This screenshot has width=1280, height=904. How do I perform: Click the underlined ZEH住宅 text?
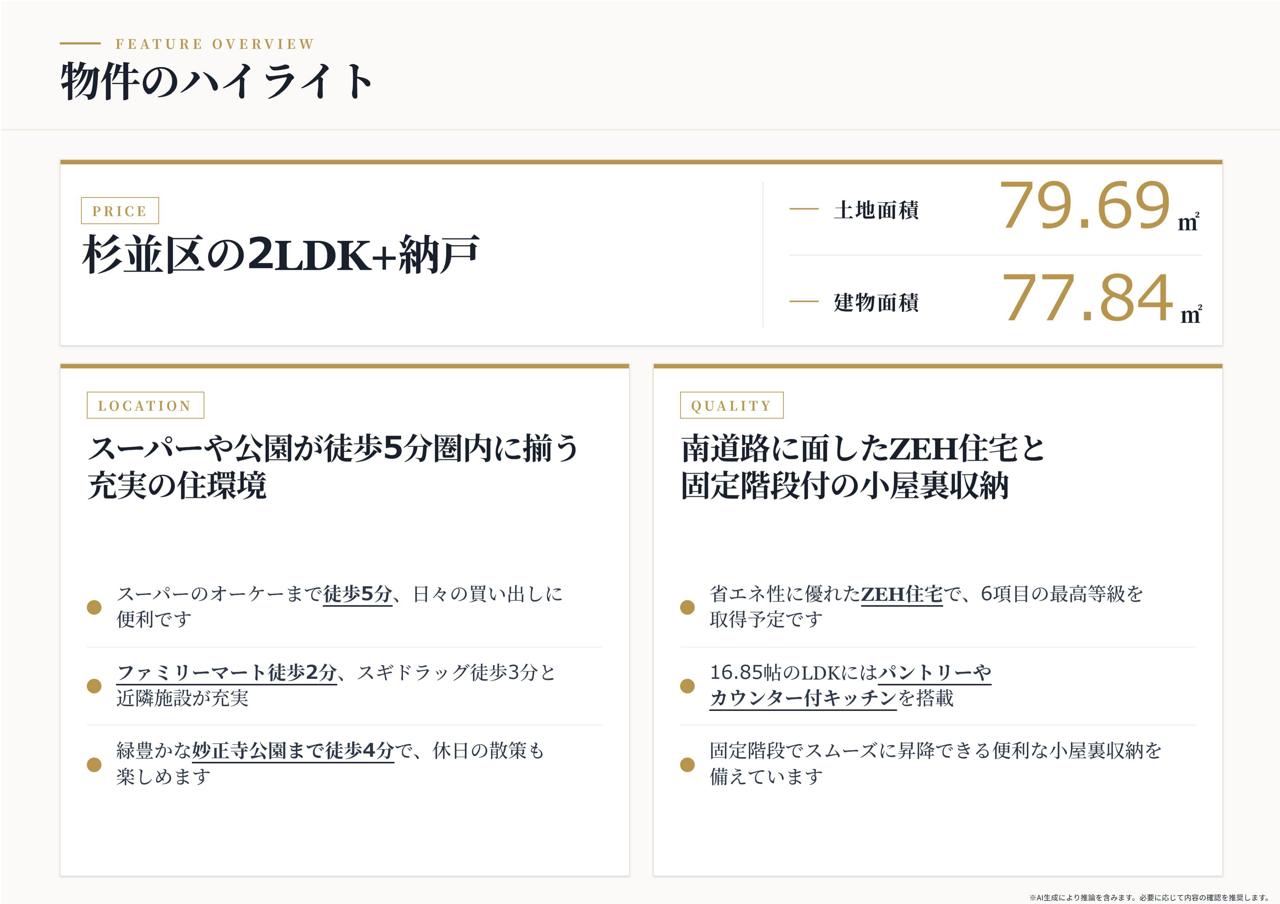click(x=902, y=594)
